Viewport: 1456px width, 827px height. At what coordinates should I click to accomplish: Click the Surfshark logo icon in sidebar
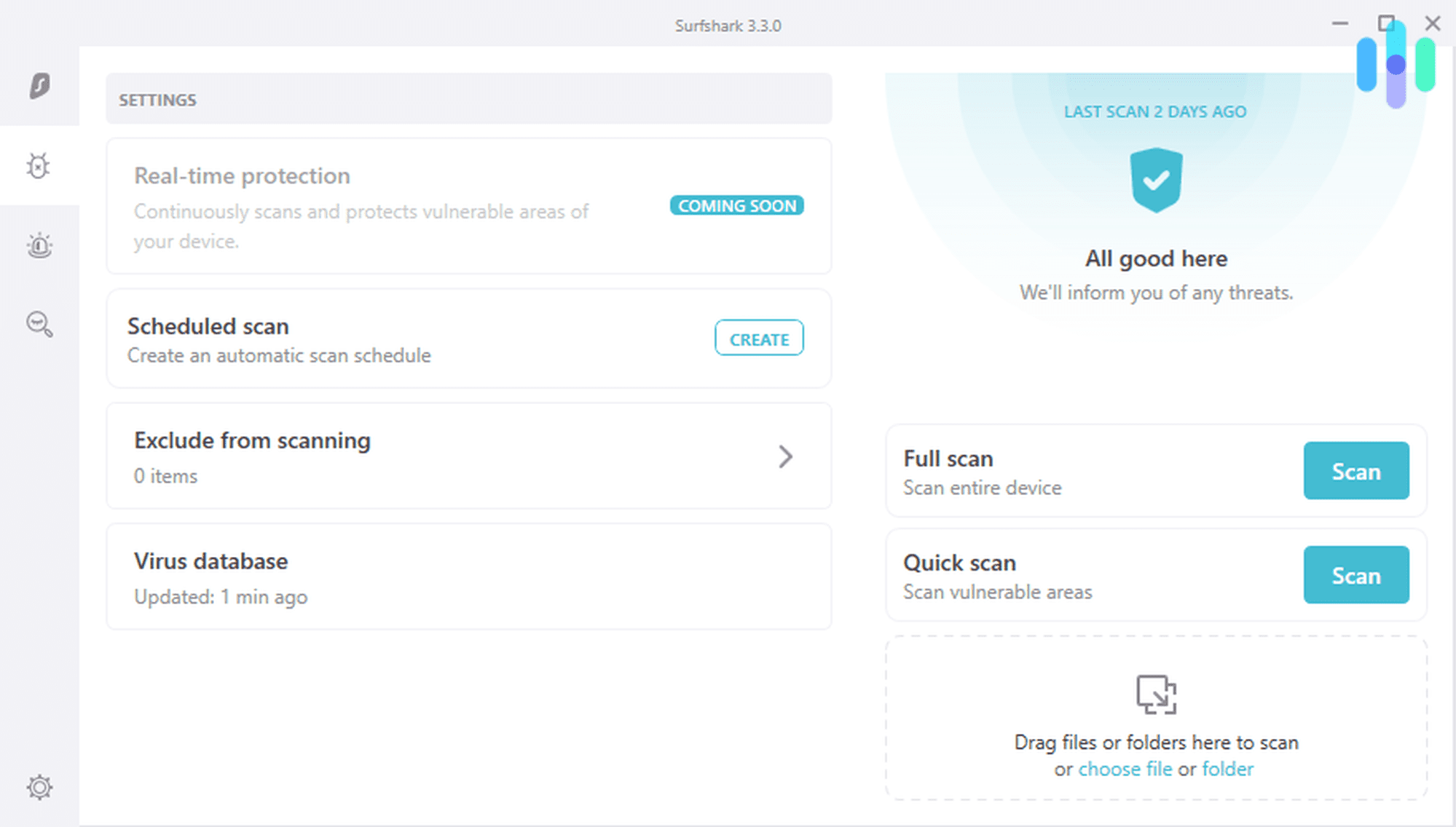point(39,85)
